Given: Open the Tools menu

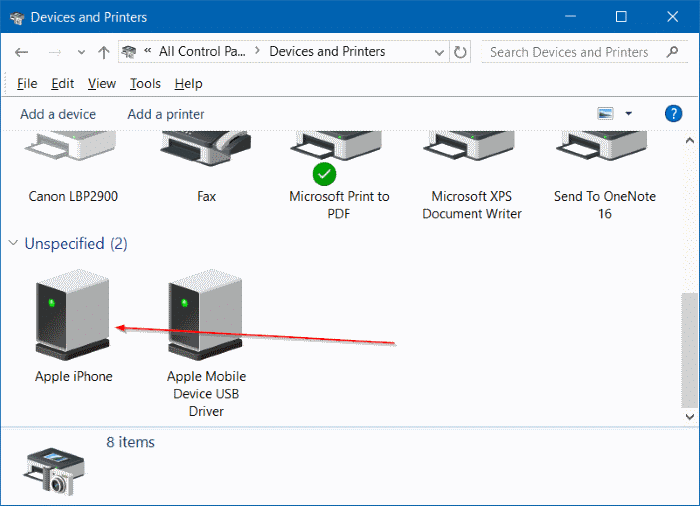Looking at the screenshot, I should [x=145, y=84].
